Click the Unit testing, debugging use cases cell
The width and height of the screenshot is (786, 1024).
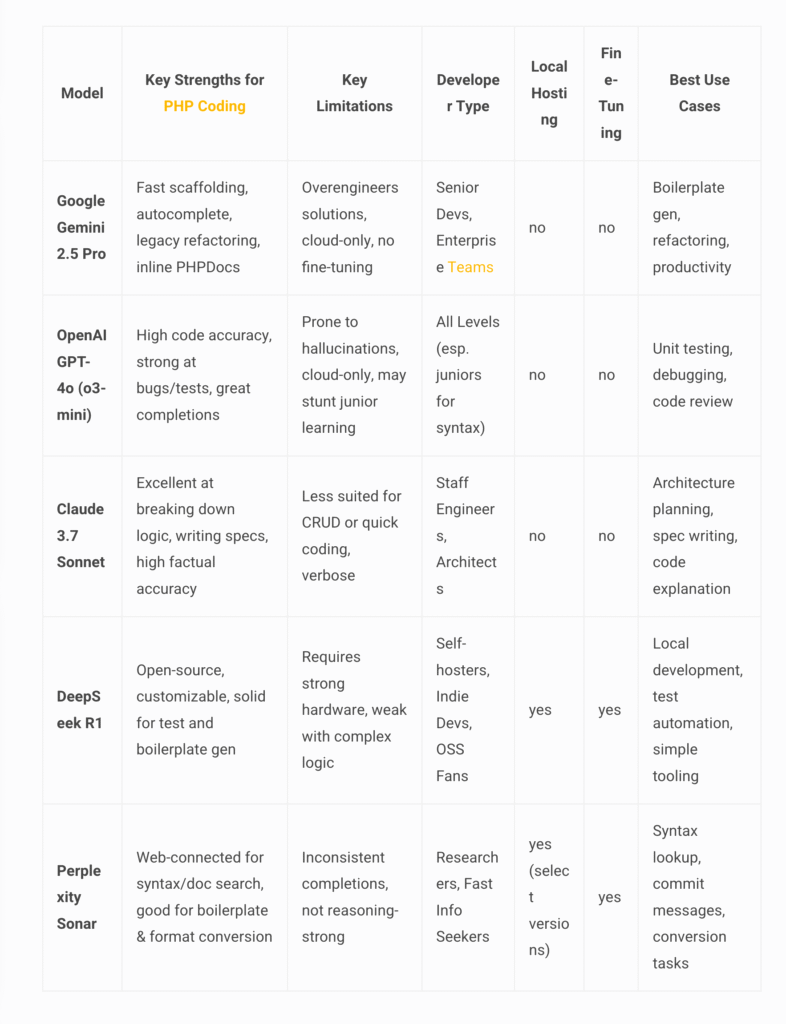(x=697, y=375)
